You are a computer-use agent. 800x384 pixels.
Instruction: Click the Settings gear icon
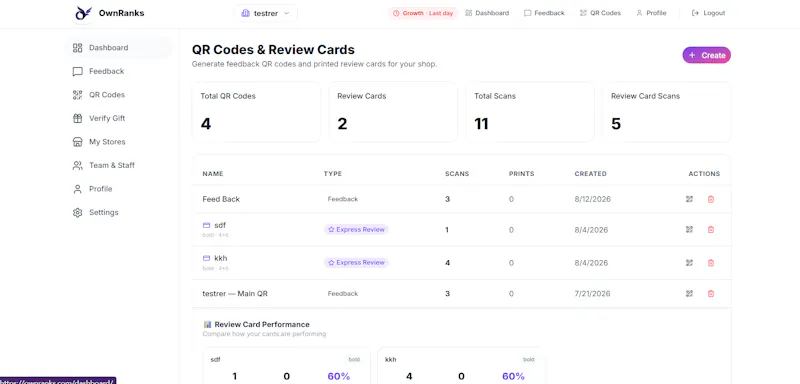tap(78, 212)
